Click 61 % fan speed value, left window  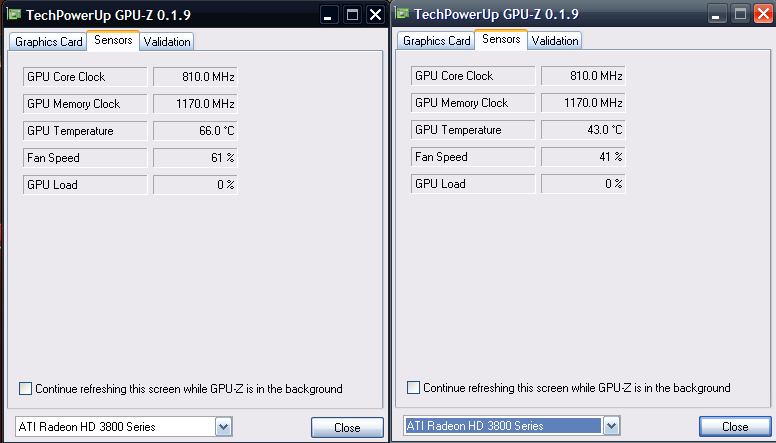pyautogui.click(x=195, y=158)
